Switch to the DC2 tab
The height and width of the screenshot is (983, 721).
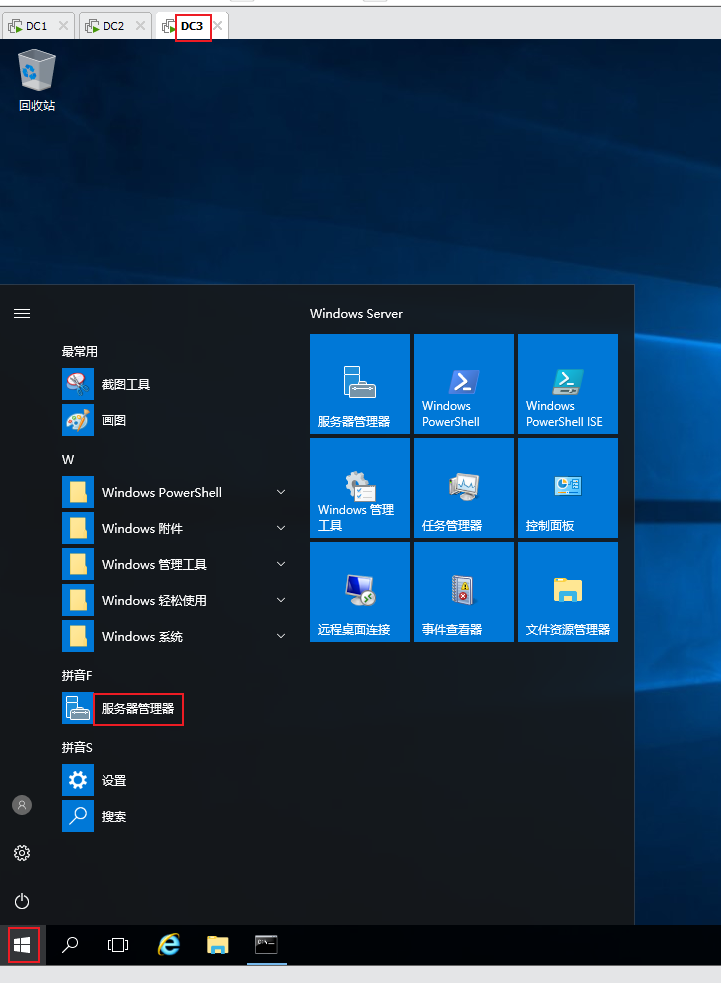click(x=113, y=26)
